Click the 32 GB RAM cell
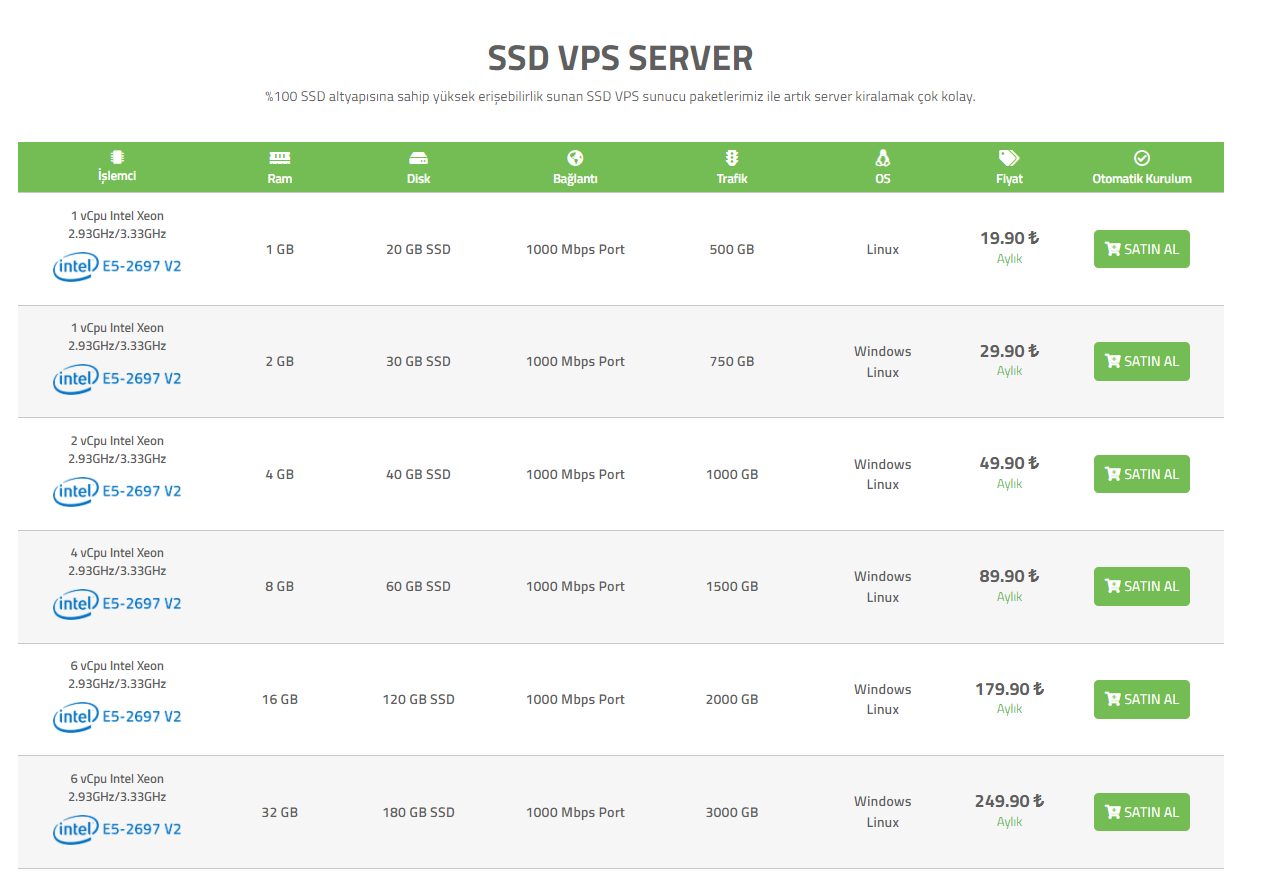 coord(280,812)
